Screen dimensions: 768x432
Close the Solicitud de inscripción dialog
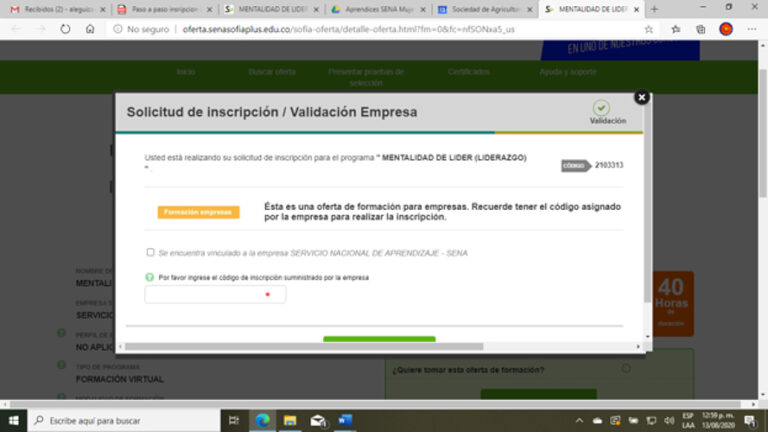(x=642, y=97)
